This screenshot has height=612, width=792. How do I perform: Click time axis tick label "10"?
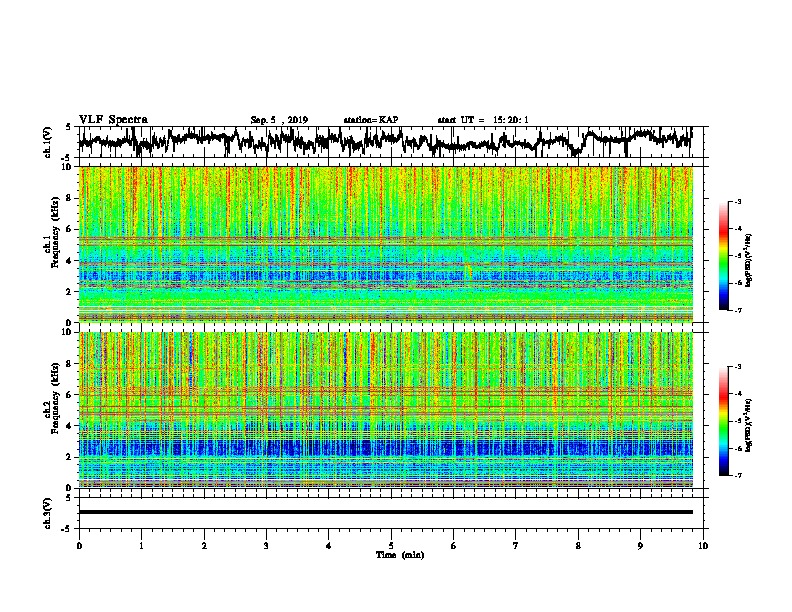coord(703,546)
